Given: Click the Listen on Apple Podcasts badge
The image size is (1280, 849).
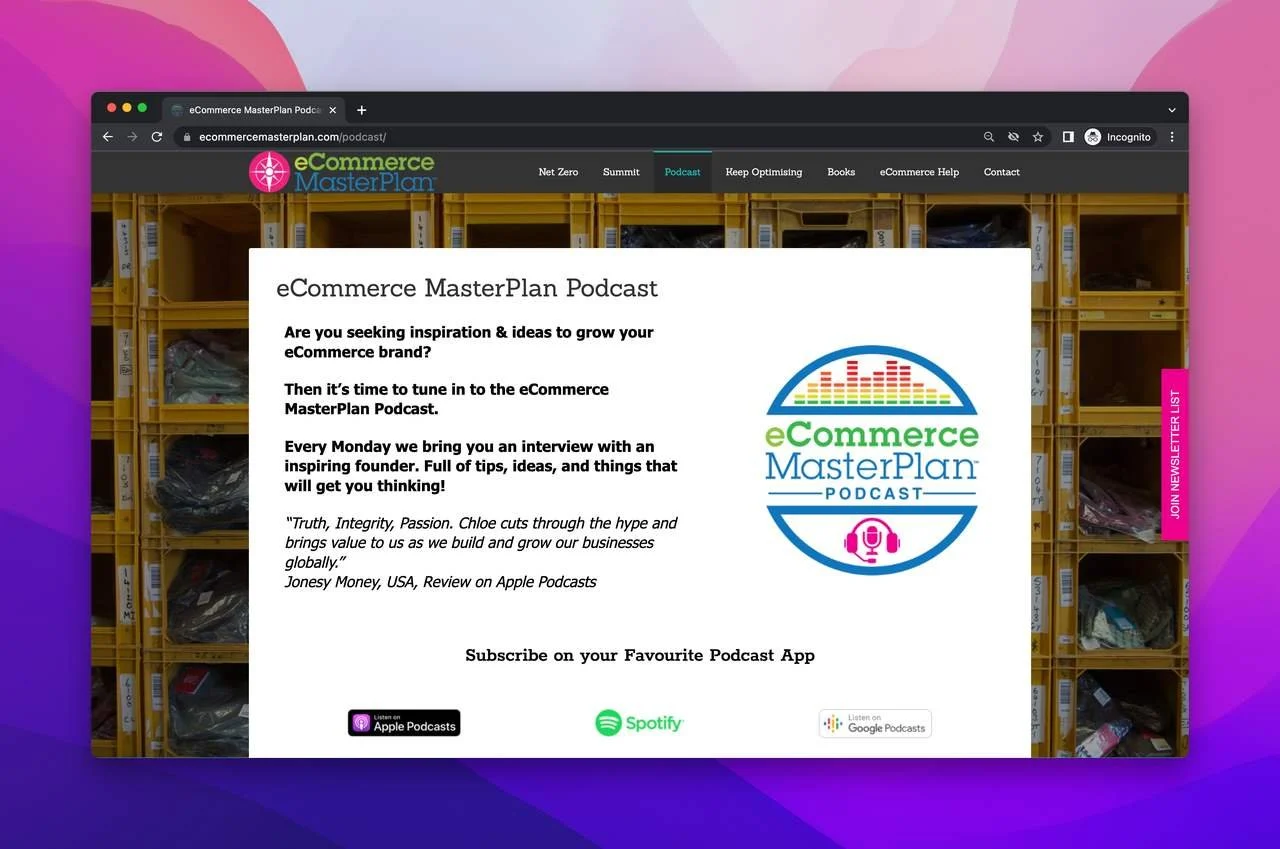Looking at the screenshot, I should pos(404,723).
